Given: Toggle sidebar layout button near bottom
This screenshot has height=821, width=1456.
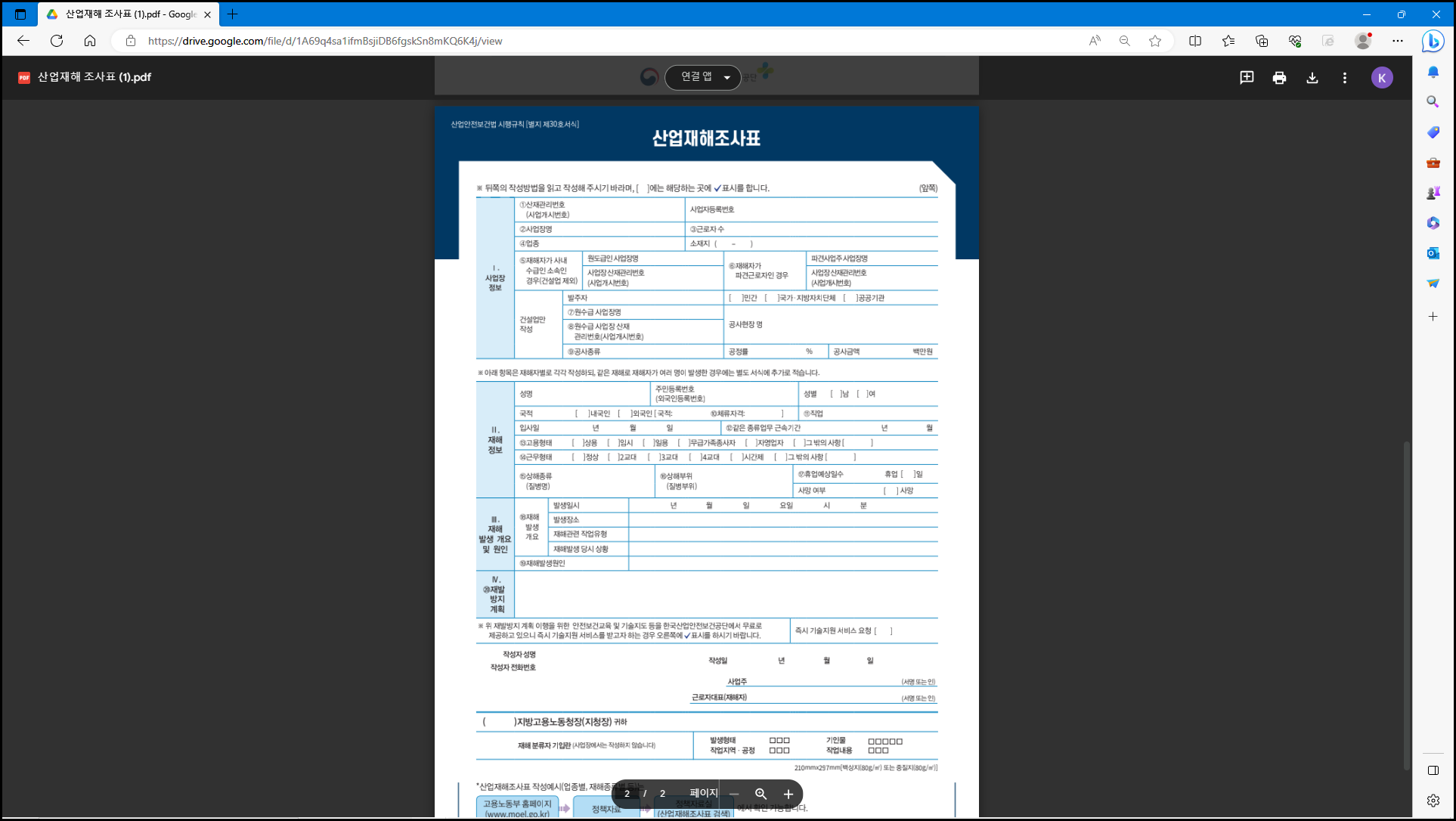Looking at the screenshot, I should 1433,770.
